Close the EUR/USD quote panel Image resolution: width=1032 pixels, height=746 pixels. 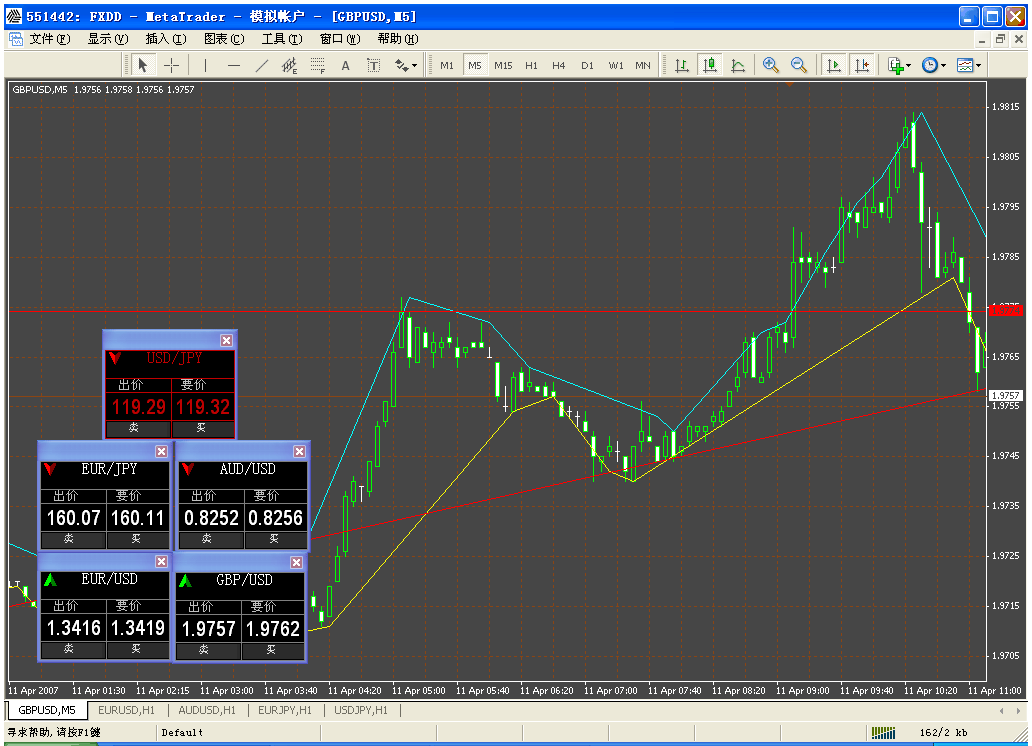coord(161,561)
